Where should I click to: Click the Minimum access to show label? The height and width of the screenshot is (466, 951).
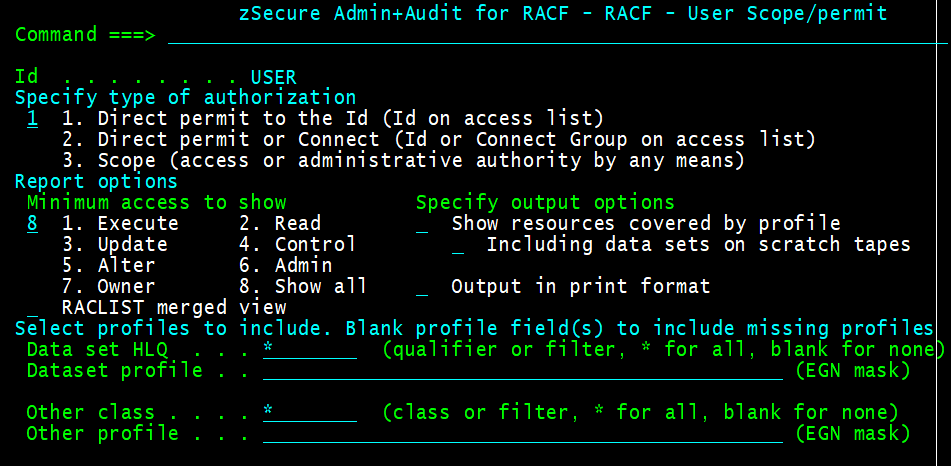pyautogui.click(x=156, y=203)
